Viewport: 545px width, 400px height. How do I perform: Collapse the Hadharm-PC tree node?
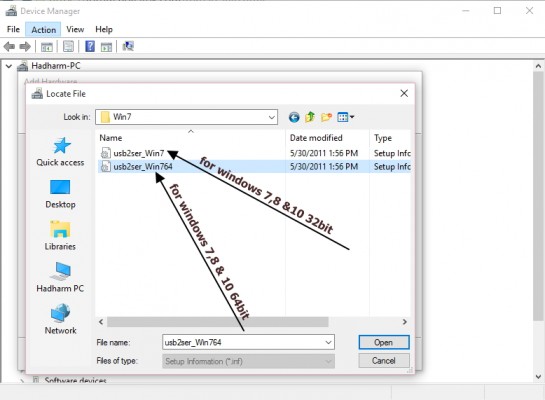[9, 66]
